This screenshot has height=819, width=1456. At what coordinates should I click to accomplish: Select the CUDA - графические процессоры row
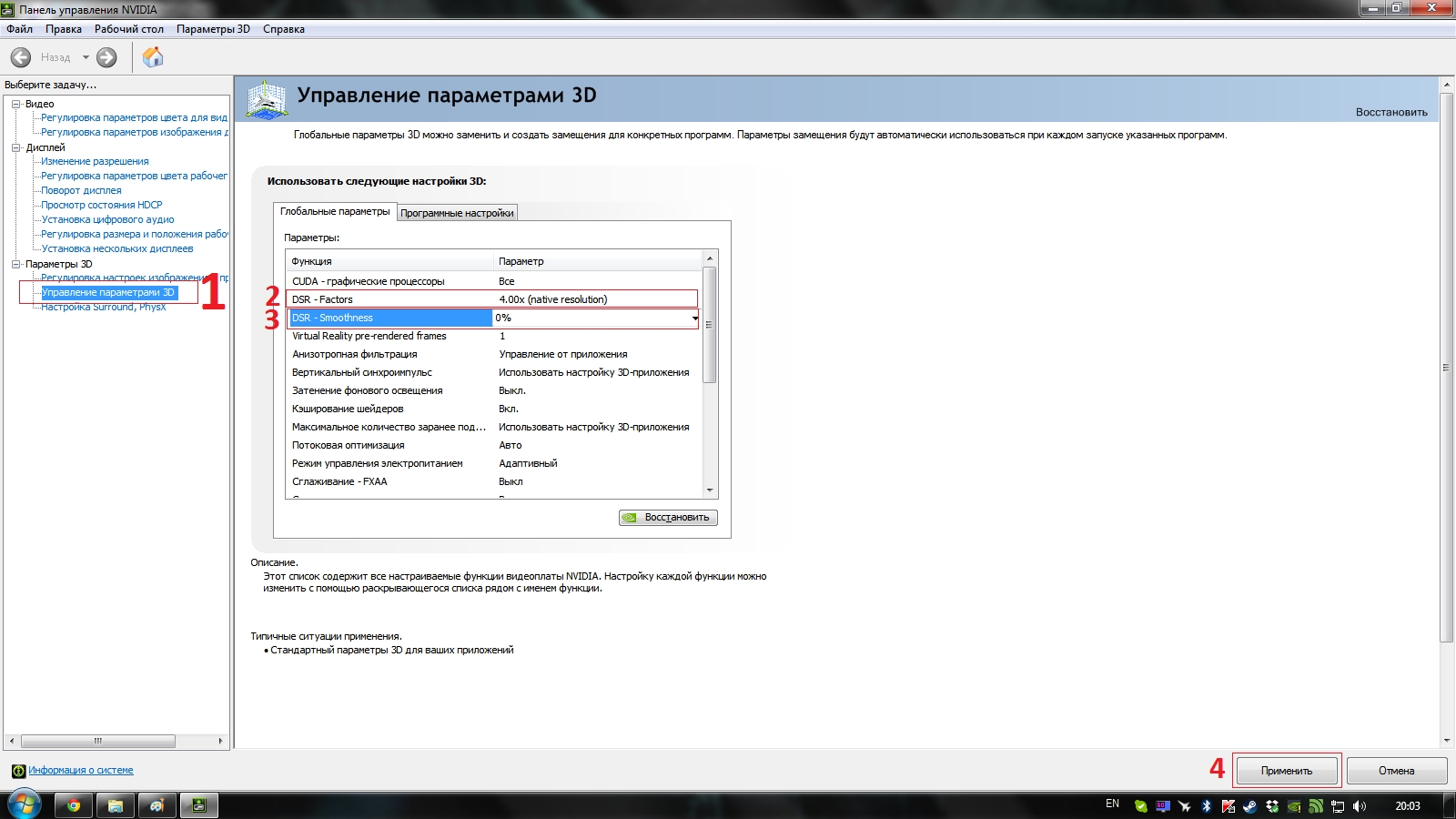(492, 281)
